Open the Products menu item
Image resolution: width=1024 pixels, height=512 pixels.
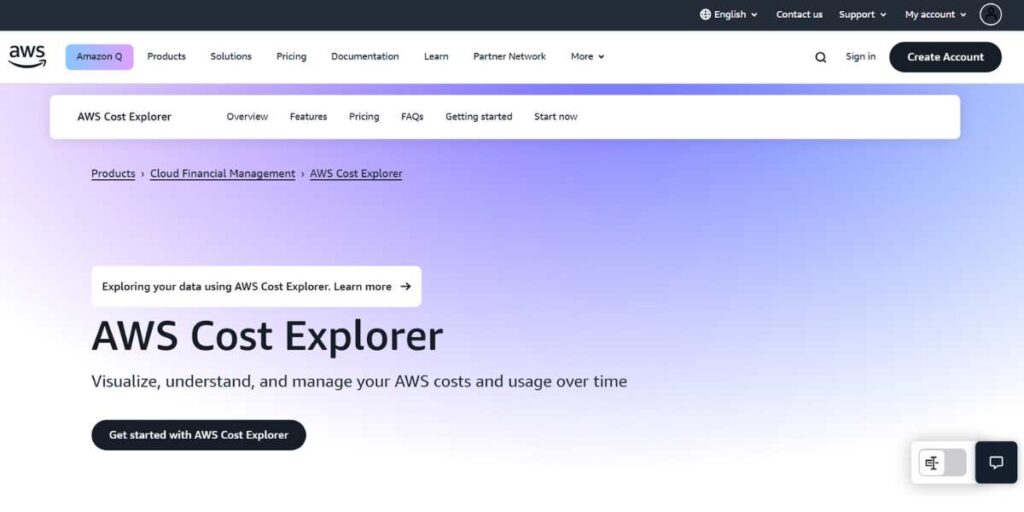pos(166,57)
